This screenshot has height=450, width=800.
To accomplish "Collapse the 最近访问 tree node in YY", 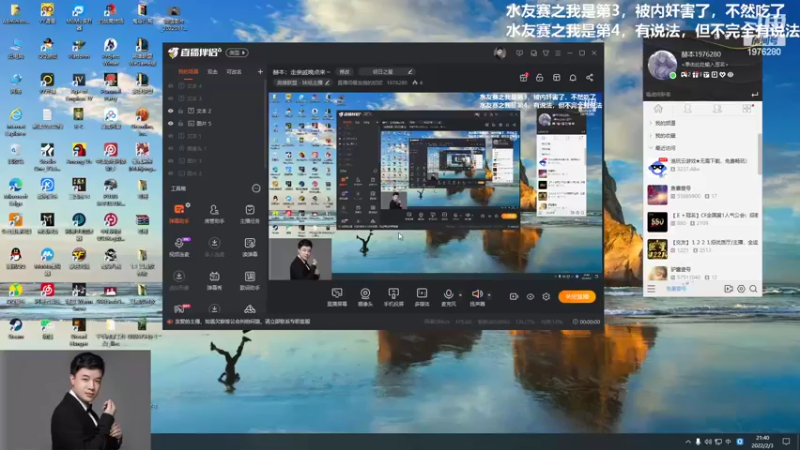I will tap(651, 147).
